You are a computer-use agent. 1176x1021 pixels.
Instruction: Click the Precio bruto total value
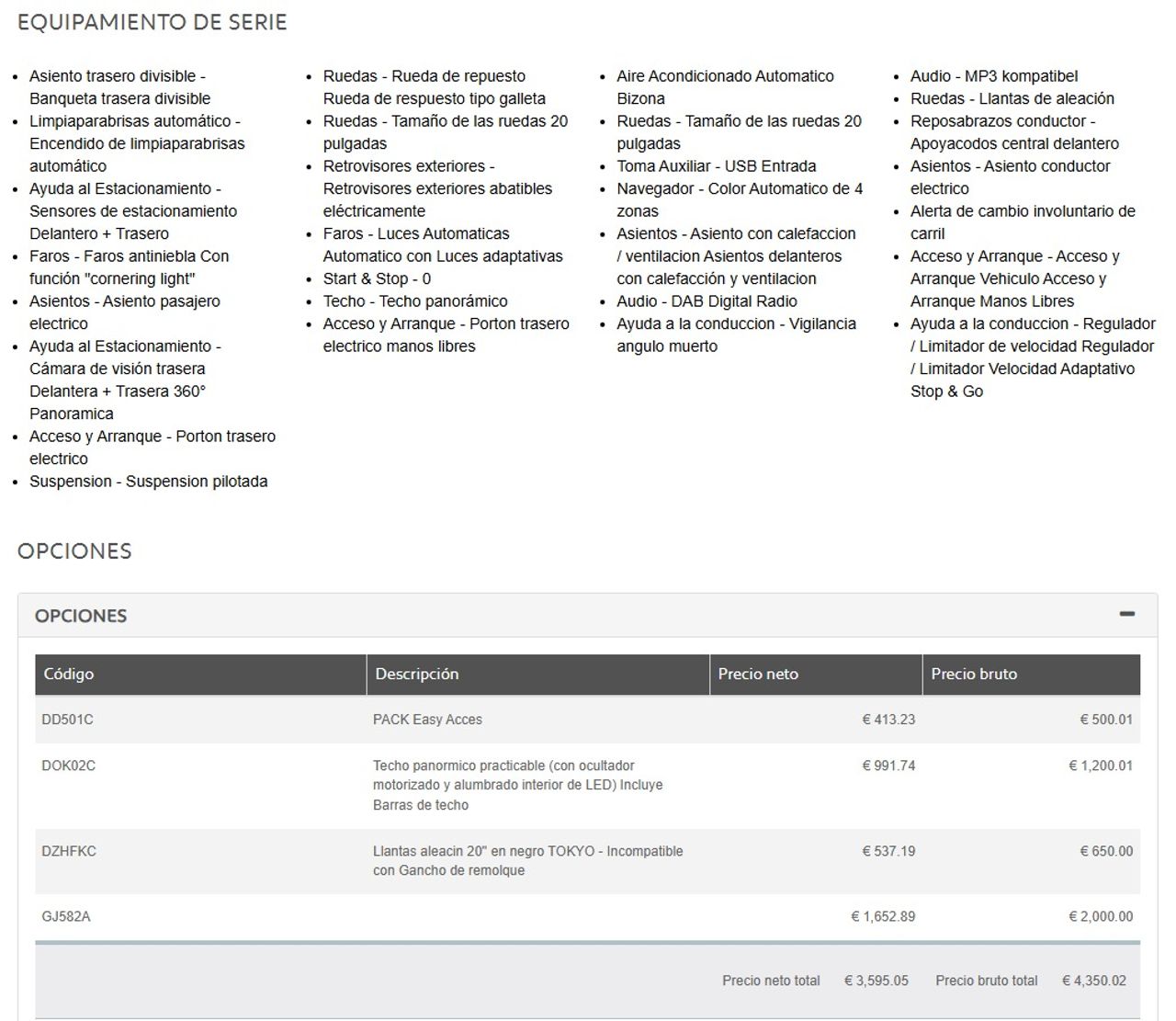click(x=1093, y=981)
